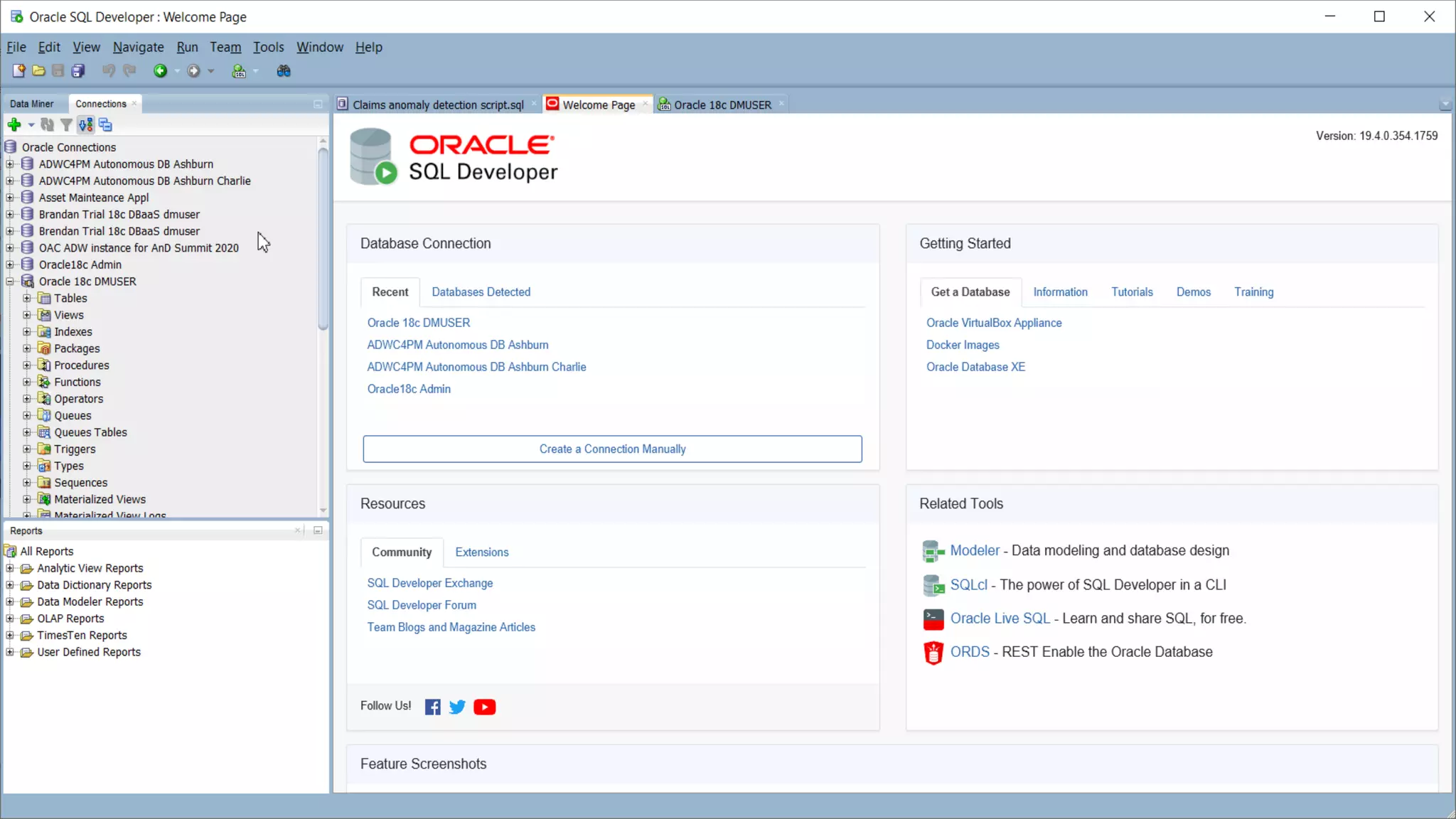The height and width of the screenshot is (819, 1456).
Task: Click the grey Forward navigation arrow
Action: point(193,70)
